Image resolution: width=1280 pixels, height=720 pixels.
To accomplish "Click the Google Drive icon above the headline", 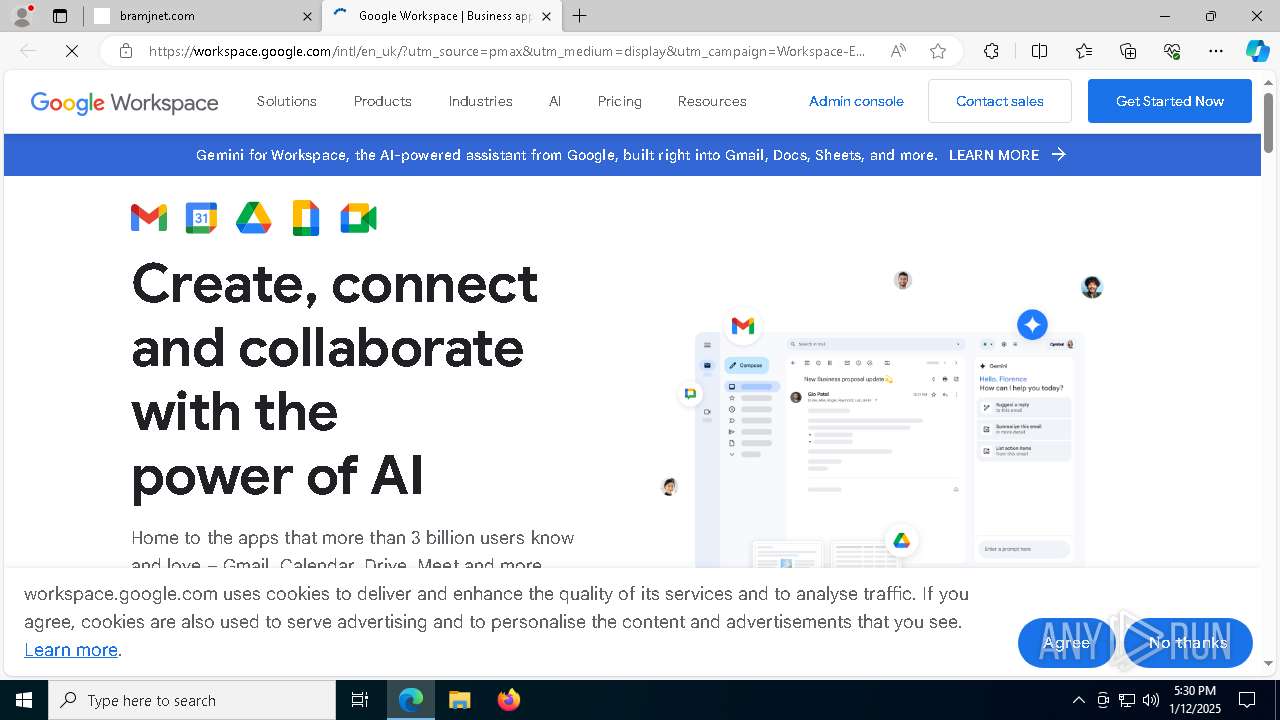I will click(253, 218).
